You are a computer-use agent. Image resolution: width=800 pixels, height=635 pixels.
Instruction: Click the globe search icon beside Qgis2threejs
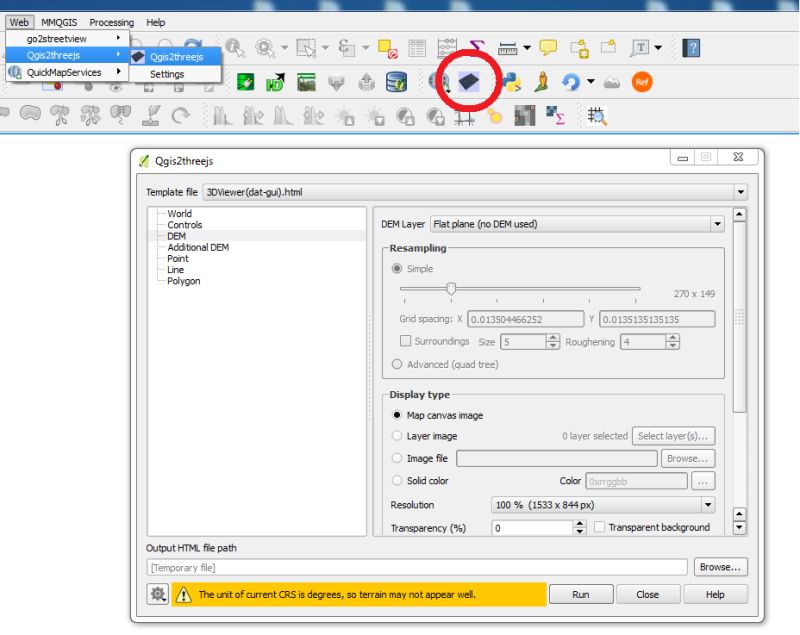(438, 82)
